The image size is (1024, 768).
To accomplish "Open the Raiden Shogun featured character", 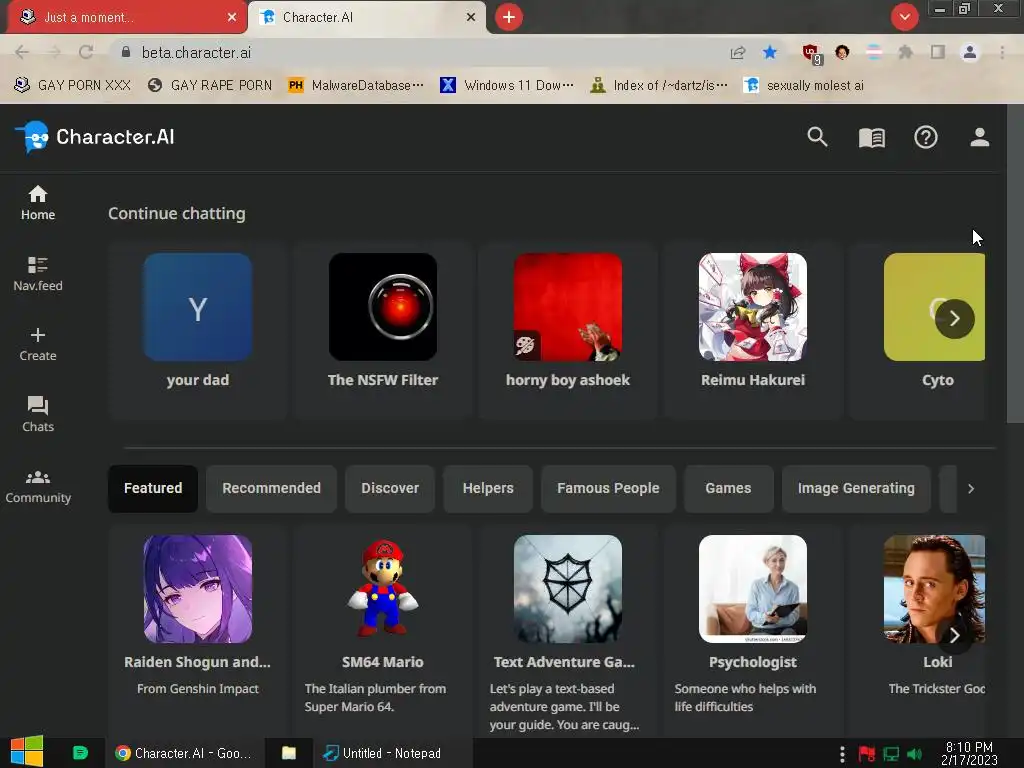I will click(198, 630).
